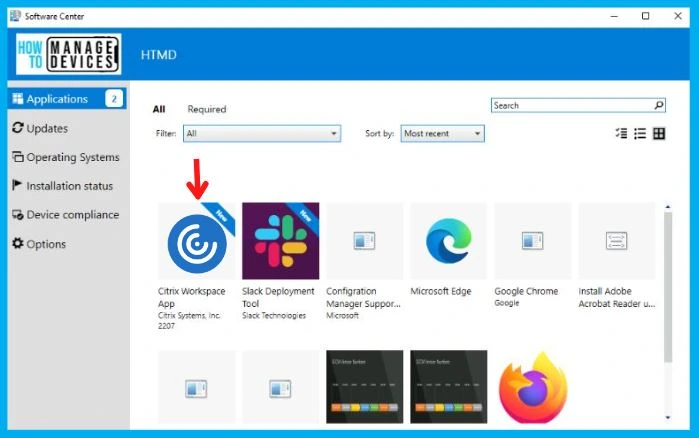Open Device compliance page

click(x=67, y=215)
